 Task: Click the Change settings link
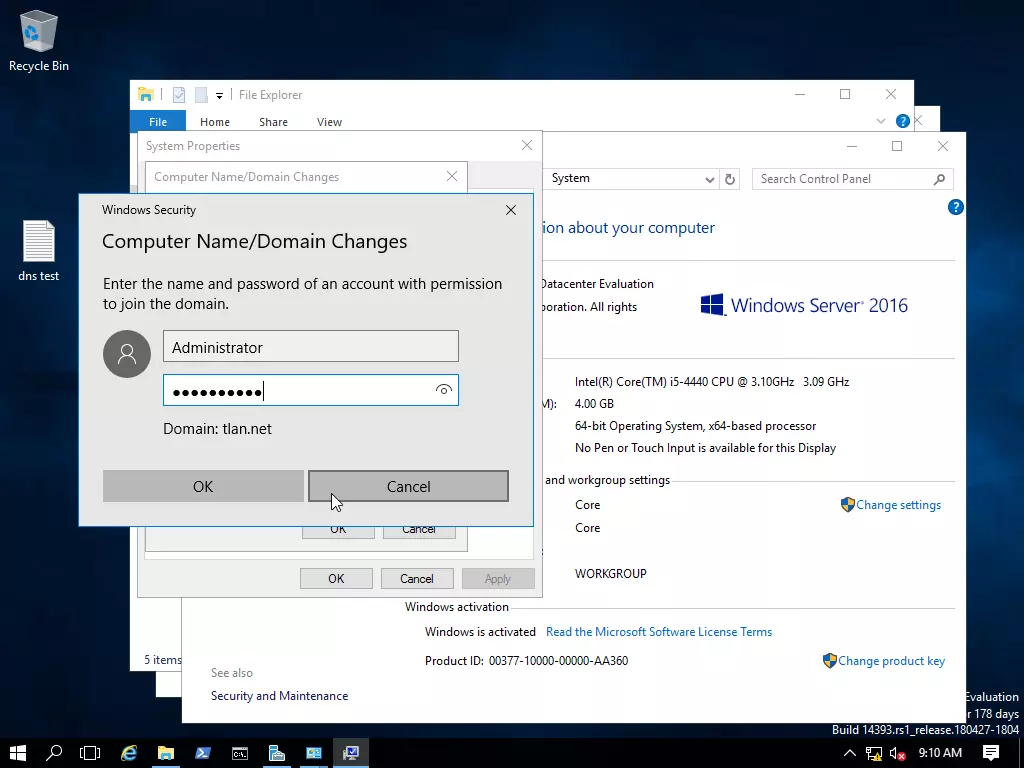pyautogui.click(x=898, y=505)
